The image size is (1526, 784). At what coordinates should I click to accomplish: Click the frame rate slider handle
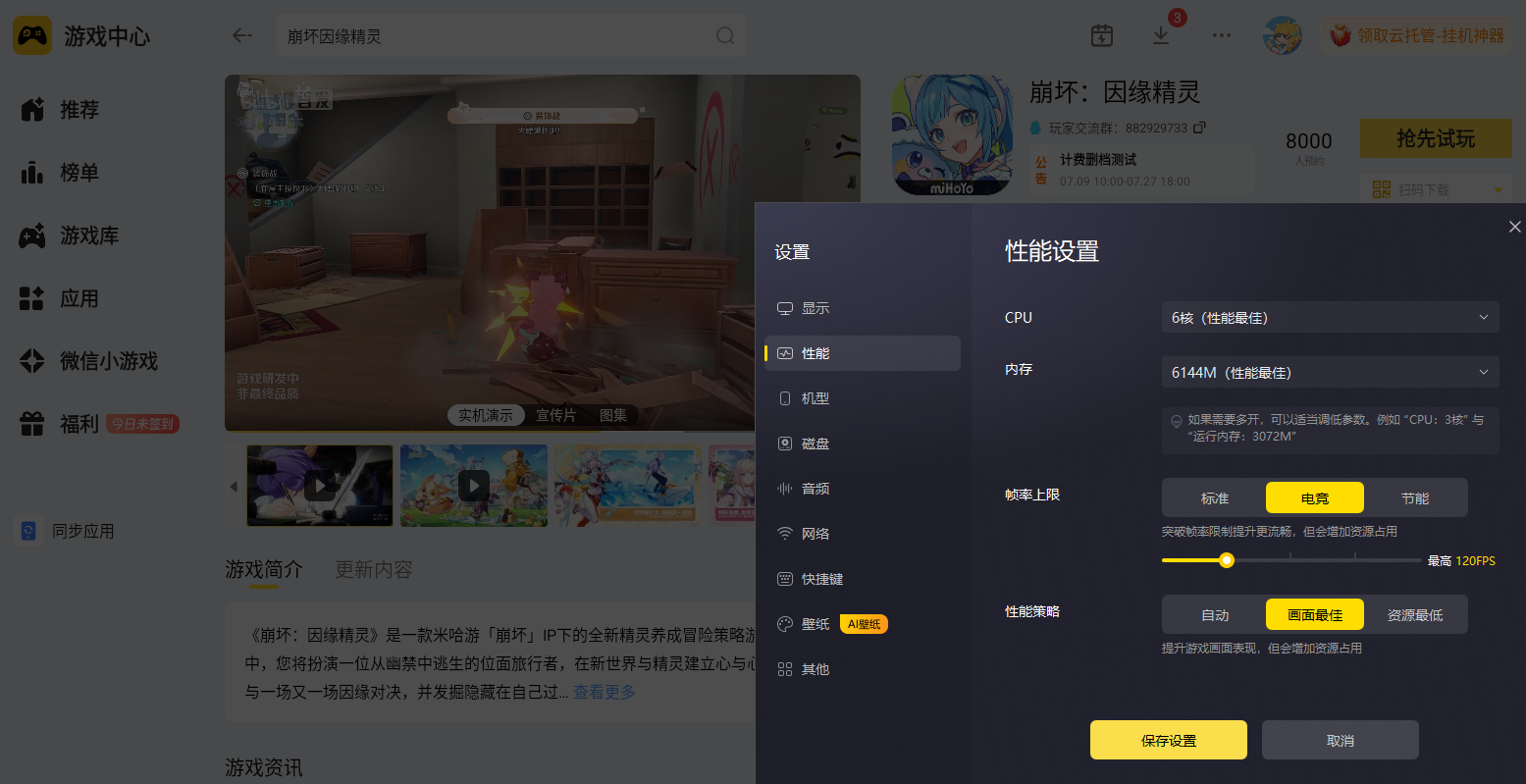1227,560
